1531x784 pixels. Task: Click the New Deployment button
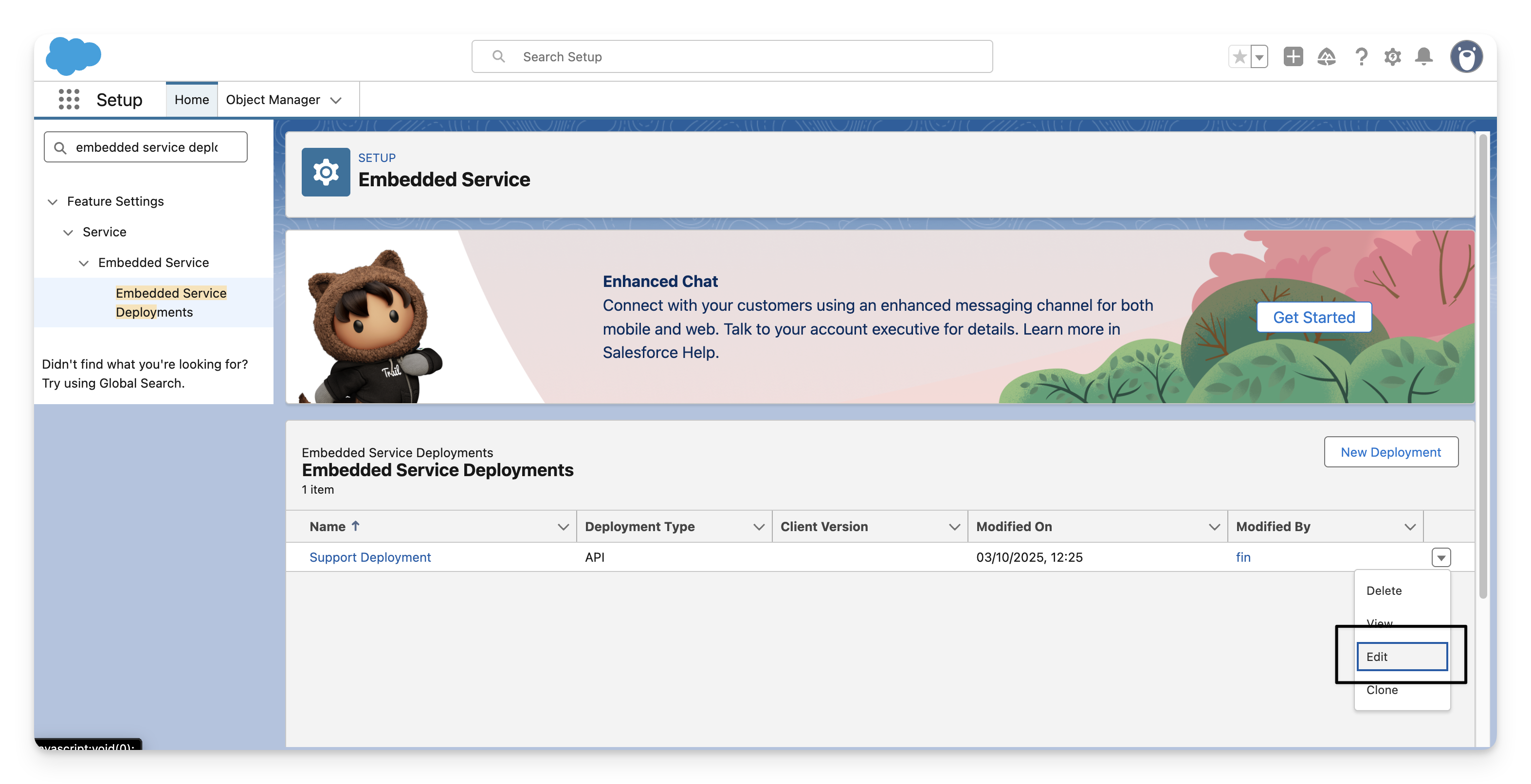(1390, 452)
